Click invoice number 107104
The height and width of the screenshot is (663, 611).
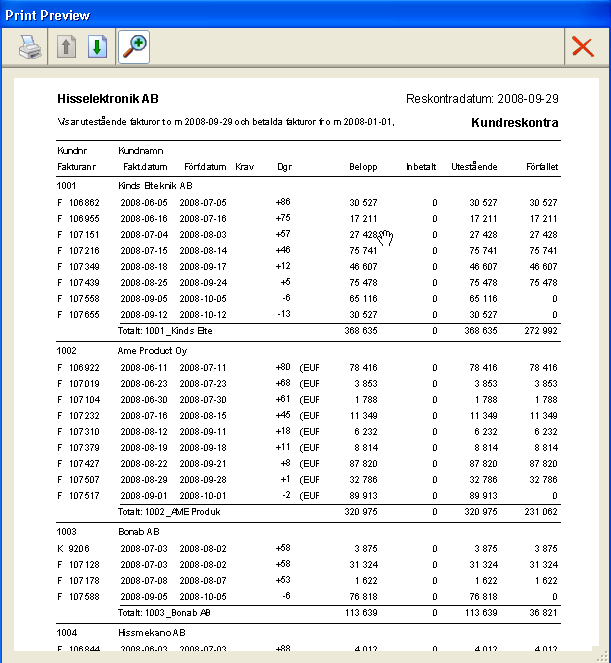(84, 400)
